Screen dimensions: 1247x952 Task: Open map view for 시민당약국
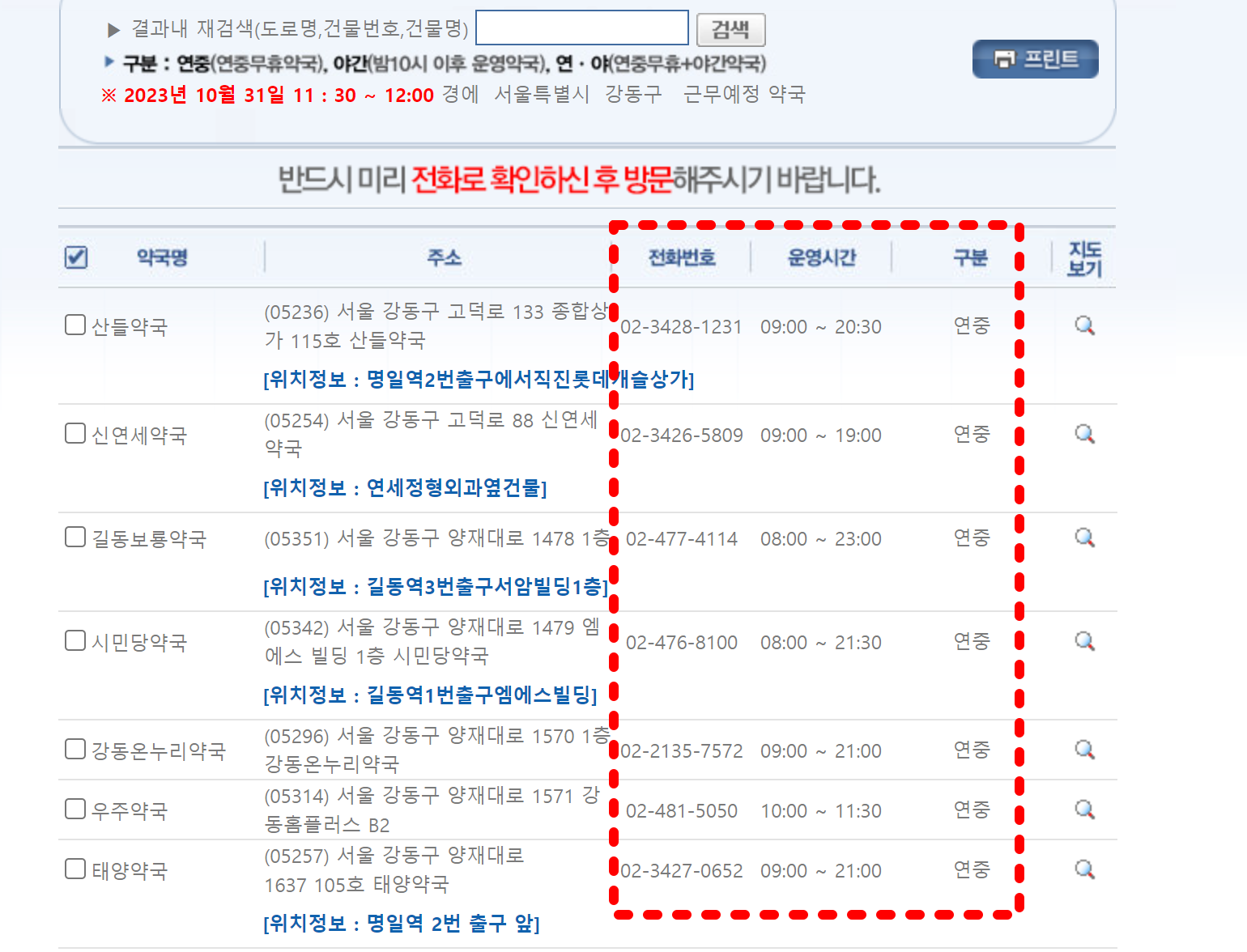1085,641
